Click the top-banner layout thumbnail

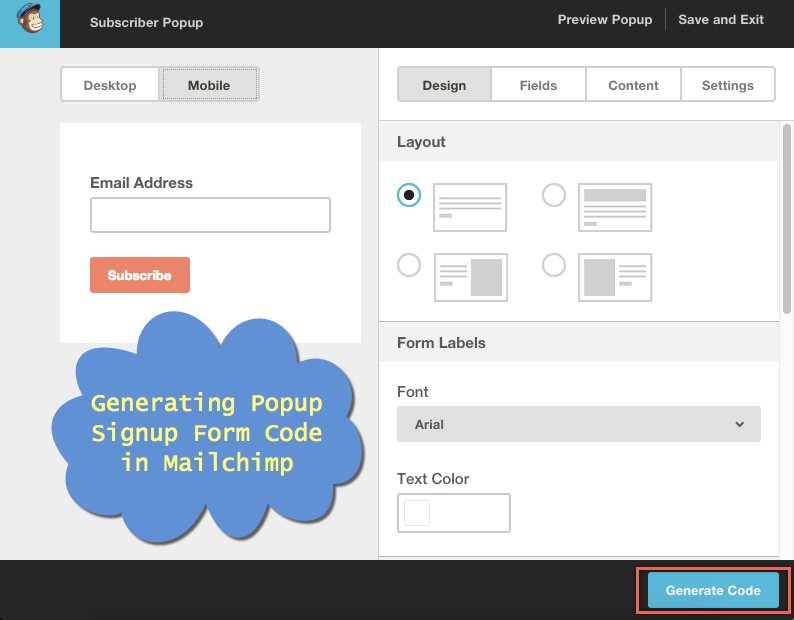(x=615, y=208)
